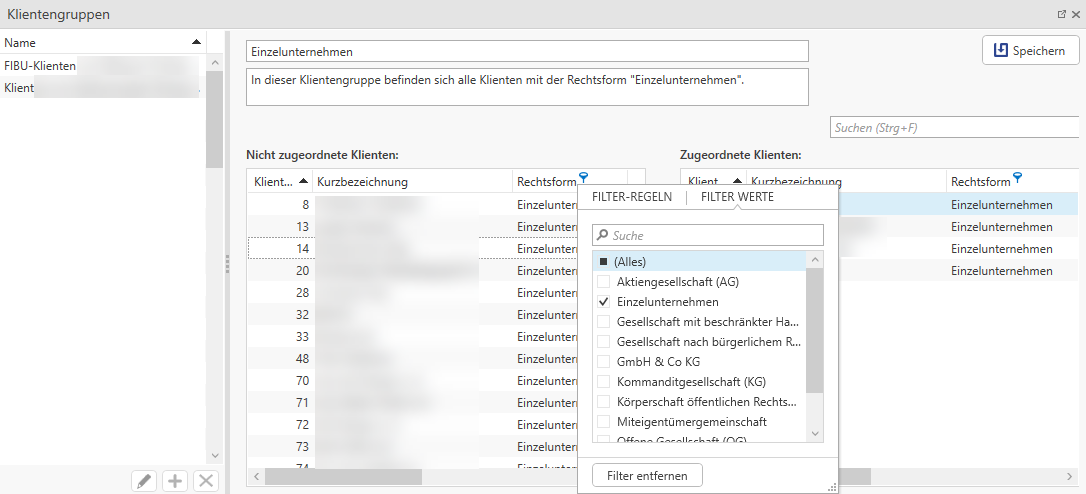Viewport: 1086px width, 494px height.
Task: Click the Filter entfernen button
Action: (647, 476)
